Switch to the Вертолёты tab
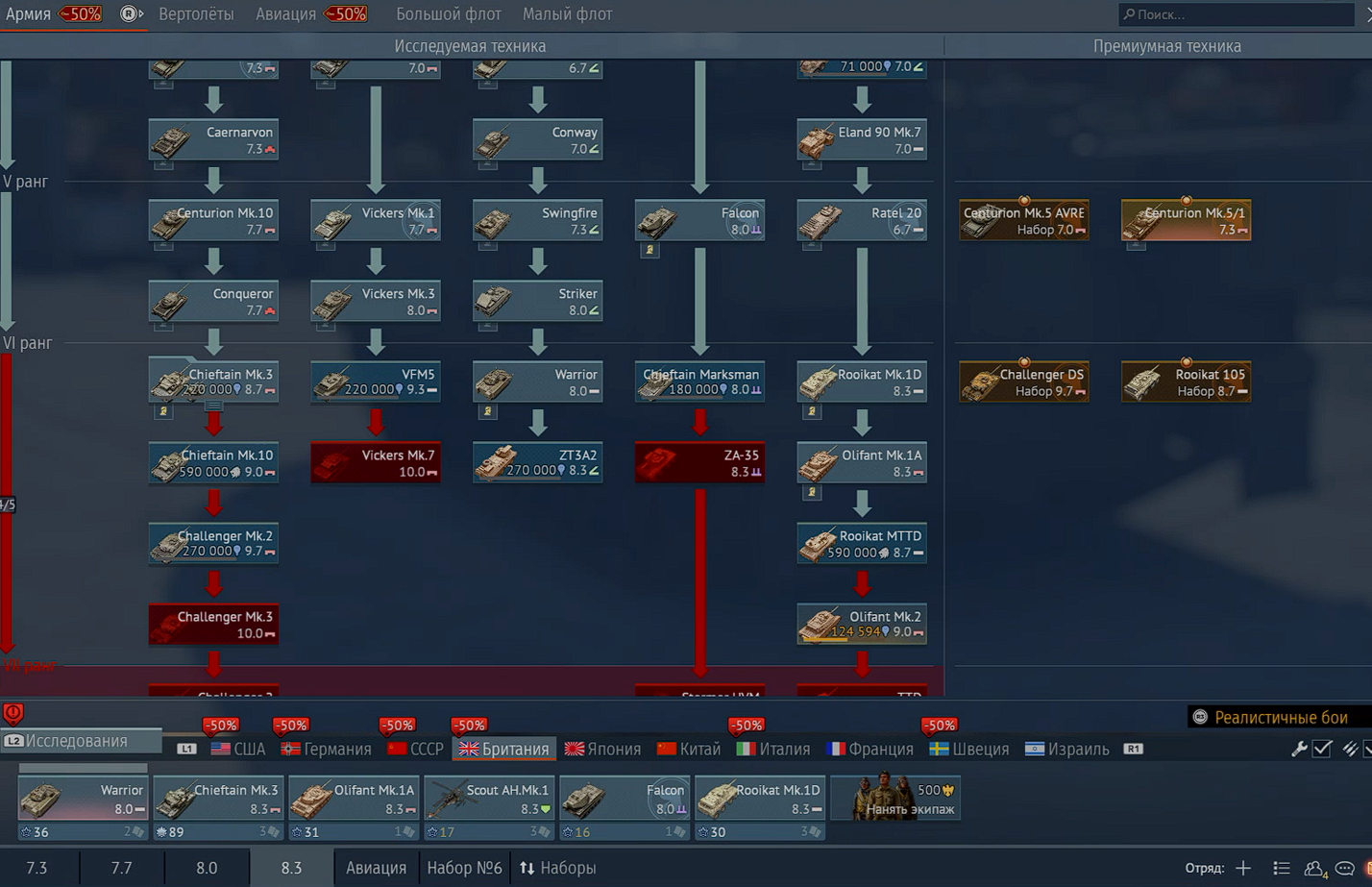The image size is (1372, 887). coord(196,14)
